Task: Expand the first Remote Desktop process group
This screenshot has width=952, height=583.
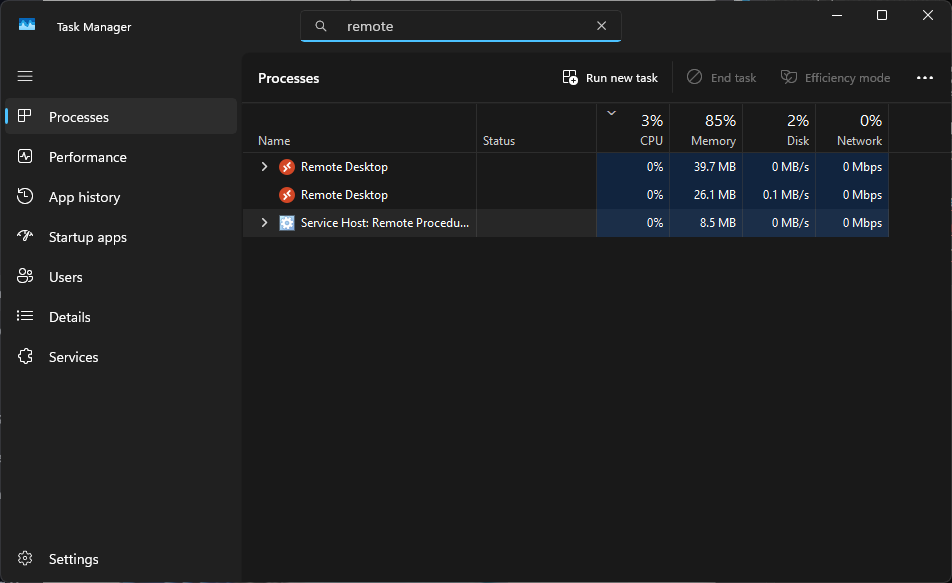Action: click(264, 167)
